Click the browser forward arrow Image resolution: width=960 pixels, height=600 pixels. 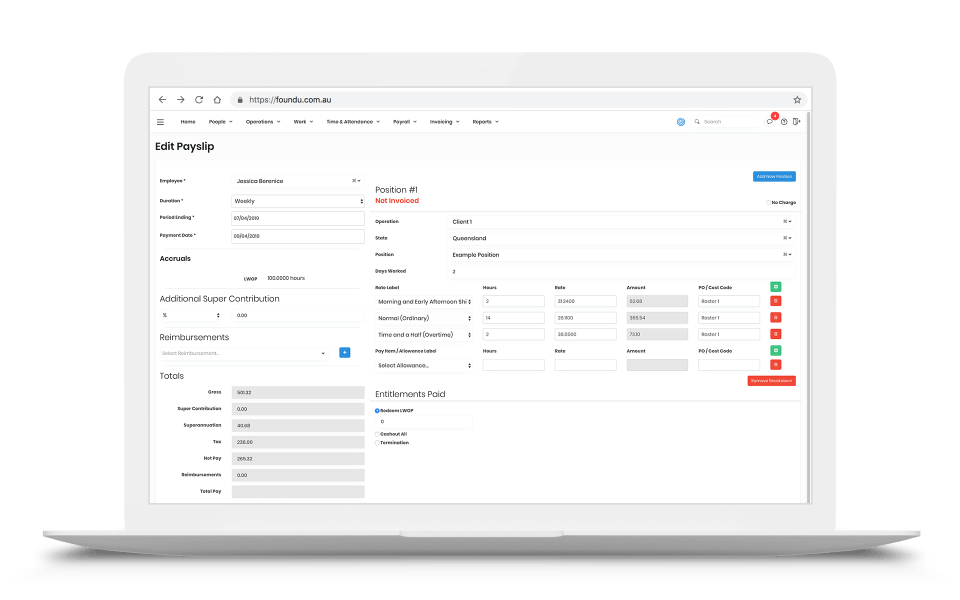(181, 100)
